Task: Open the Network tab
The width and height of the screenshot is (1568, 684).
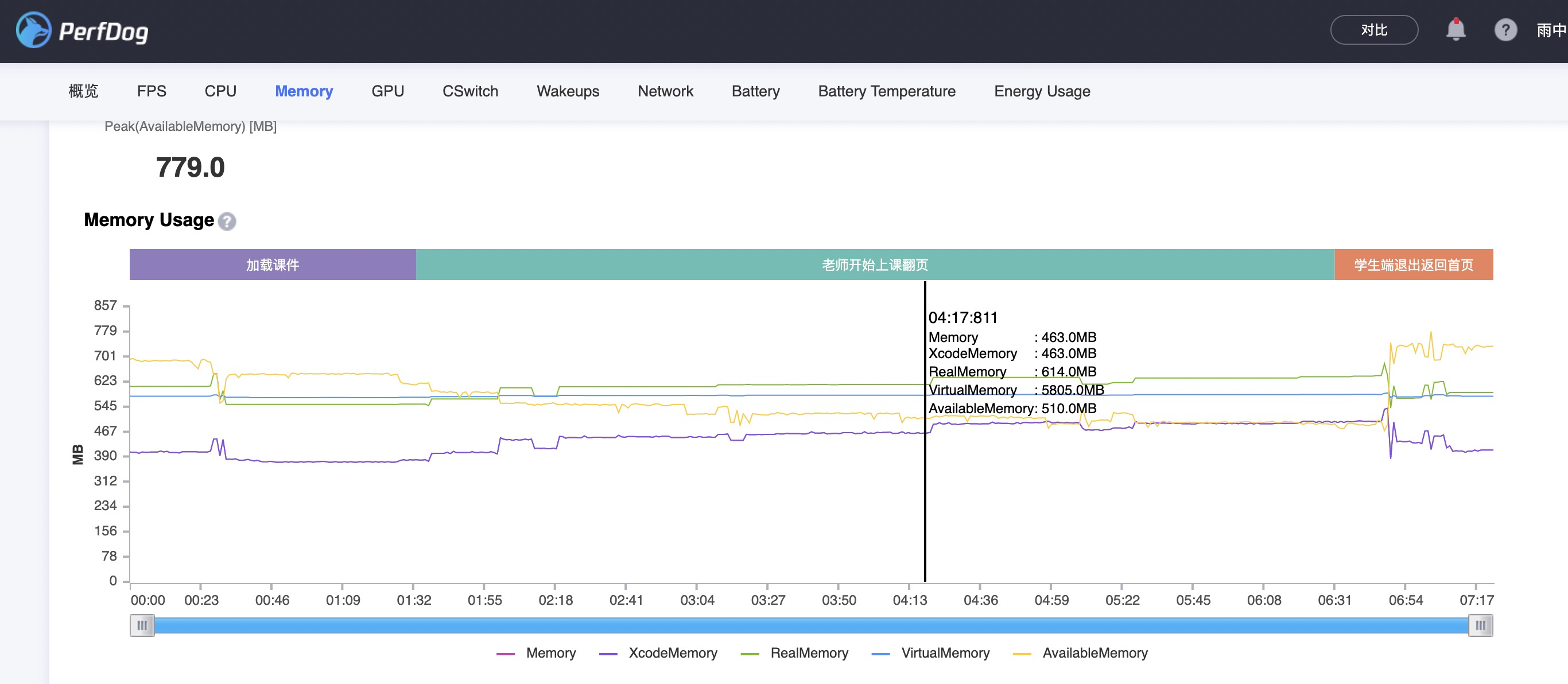Action: tap(665, 91)
